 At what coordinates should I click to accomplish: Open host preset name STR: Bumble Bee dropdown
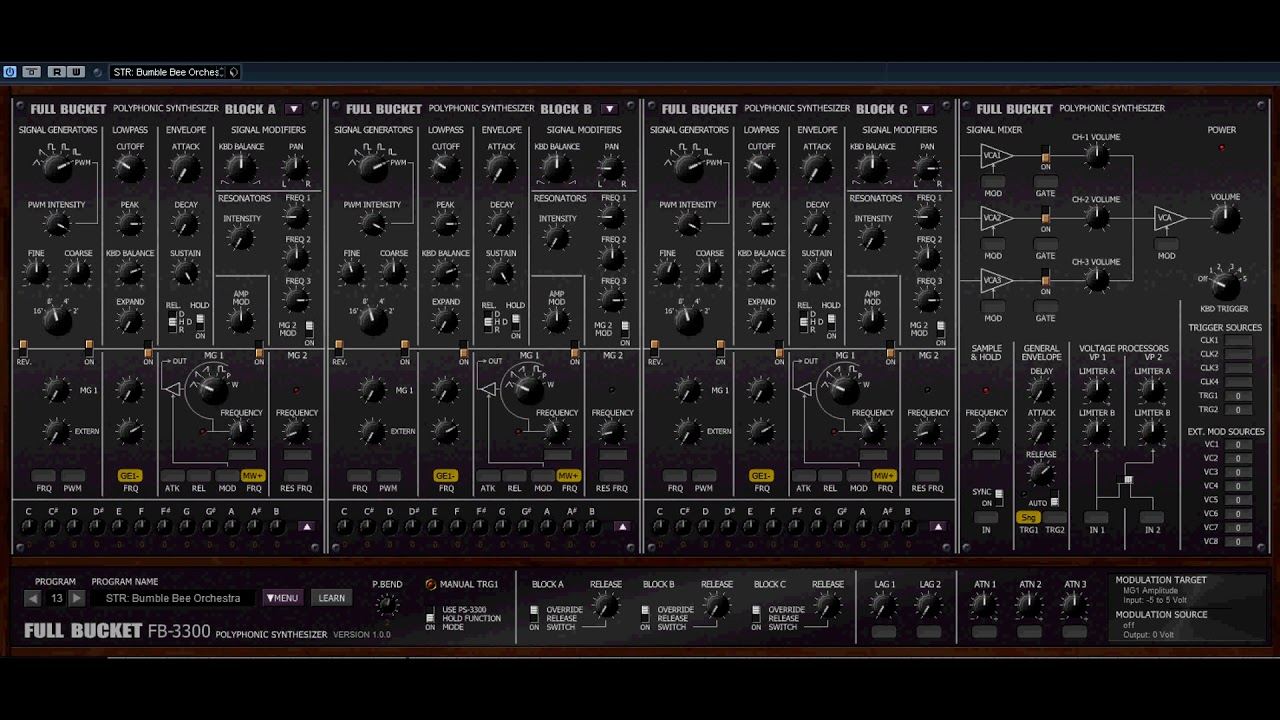168,72
